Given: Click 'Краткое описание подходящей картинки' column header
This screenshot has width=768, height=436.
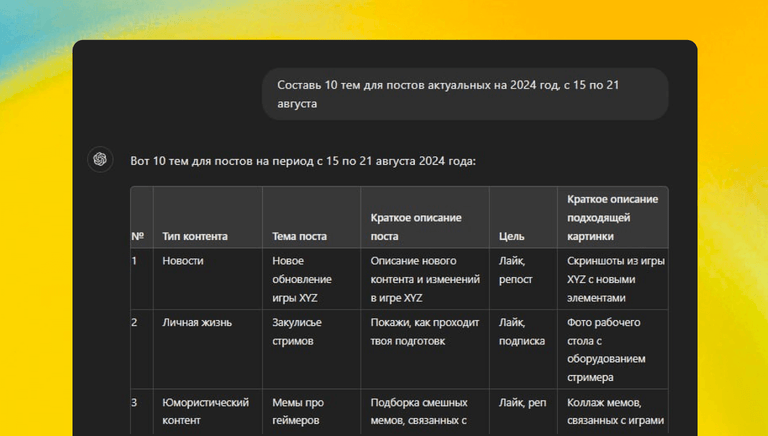Looking at the screenshot, I should [x=612, y=218].
